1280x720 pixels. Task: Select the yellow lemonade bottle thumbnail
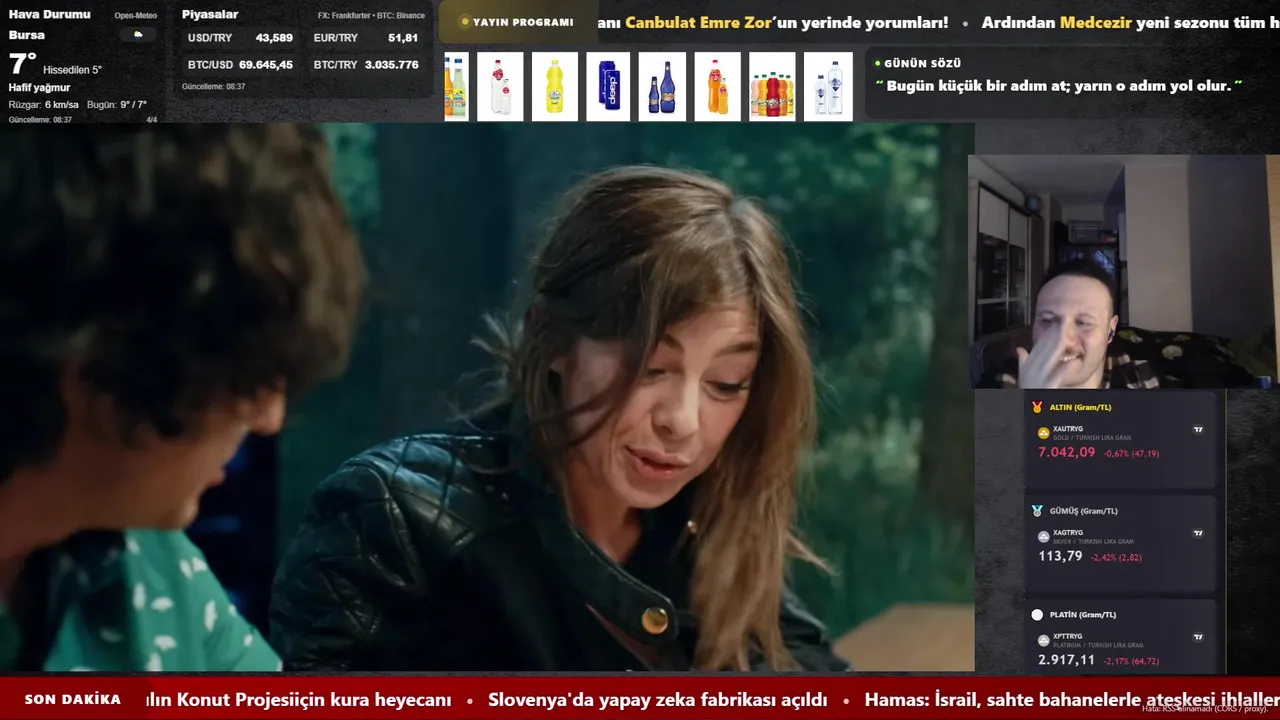coord(555,87)
